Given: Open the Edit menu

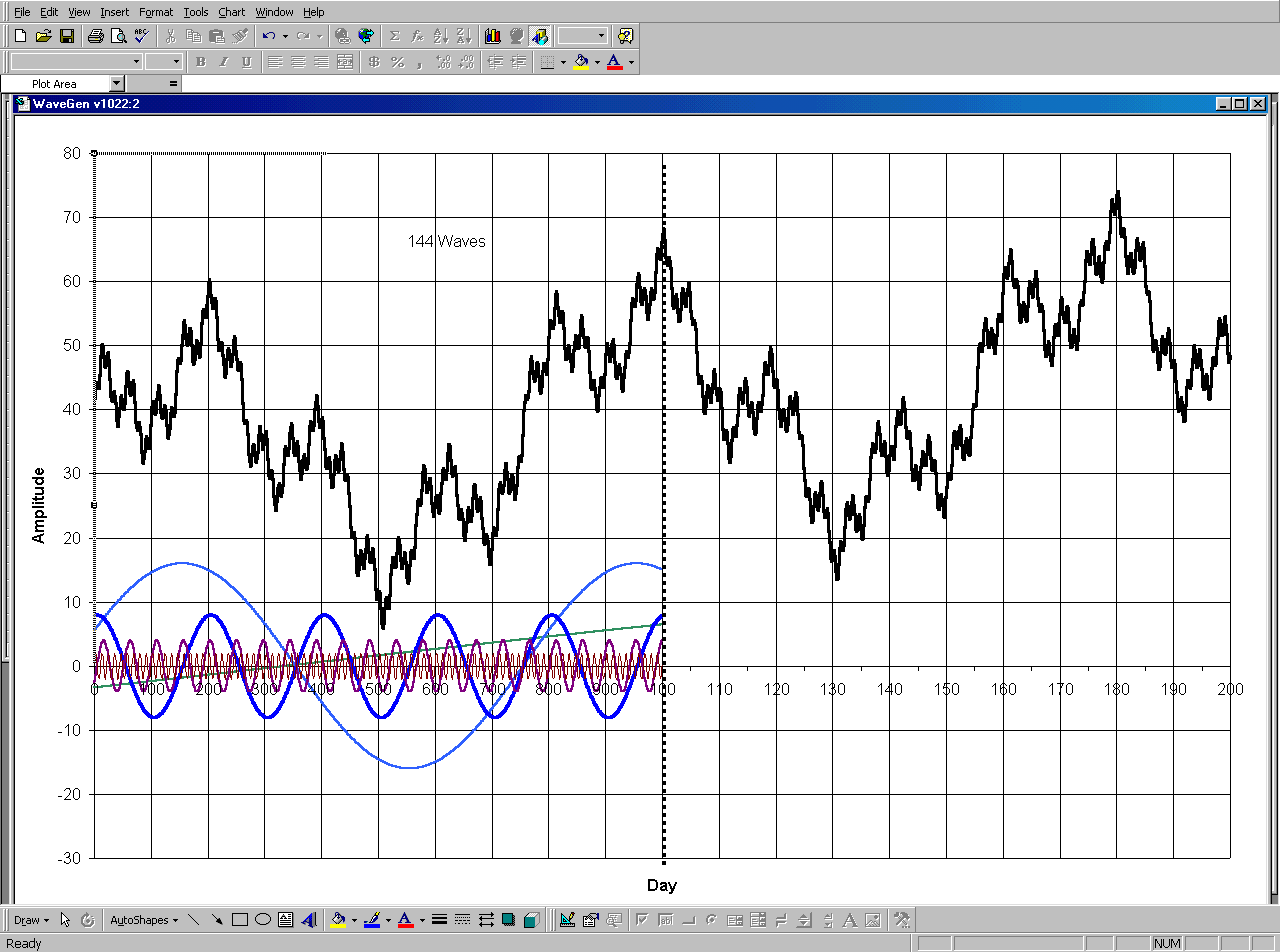Looking at the screenshot, I should 49,12.
